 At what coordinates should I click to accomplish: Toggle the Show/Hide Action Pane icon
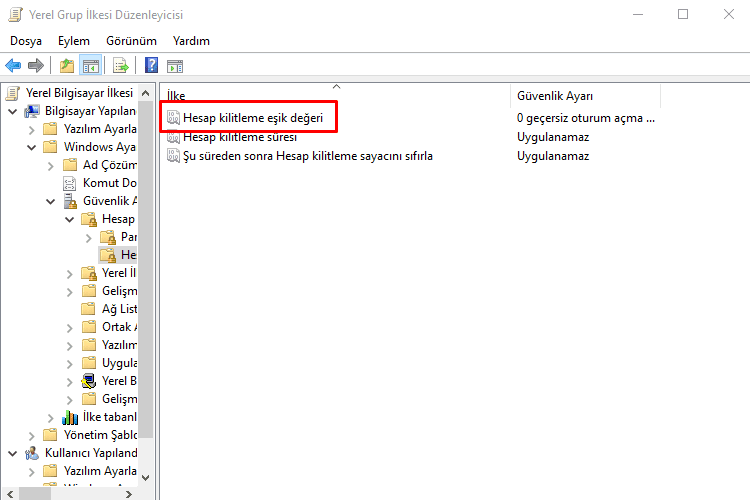(x=175, y=66)
